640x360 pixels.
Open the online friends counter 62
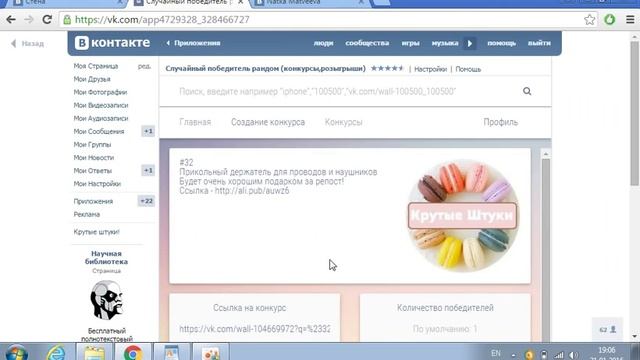[x=607, y=329]
